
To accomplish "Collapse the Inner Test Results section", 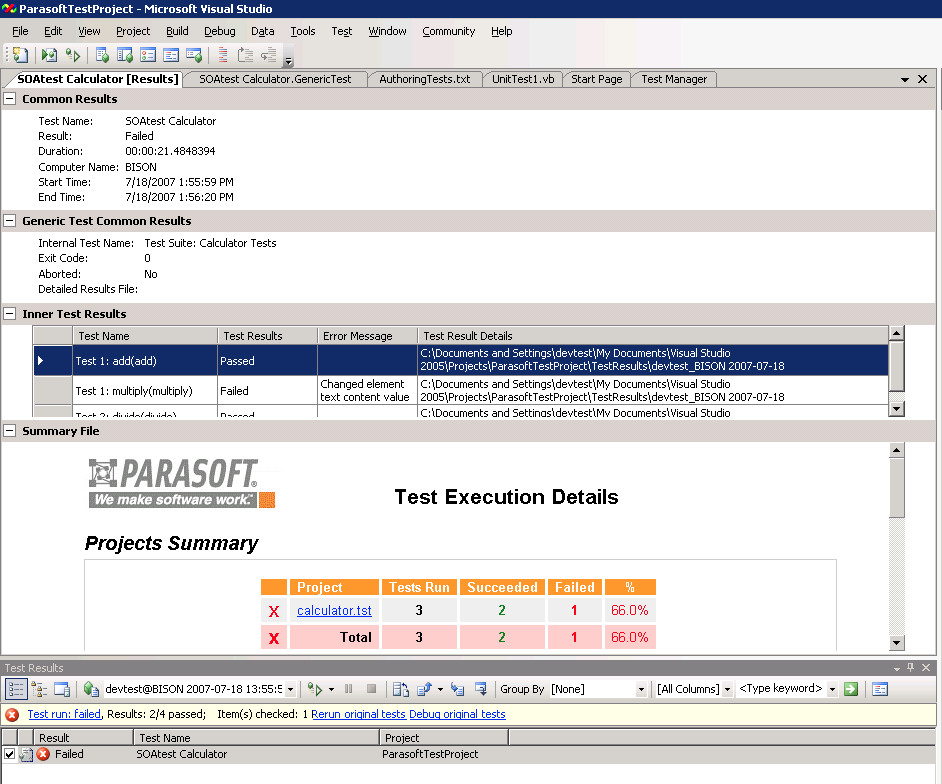I will (x=10, y=314).
